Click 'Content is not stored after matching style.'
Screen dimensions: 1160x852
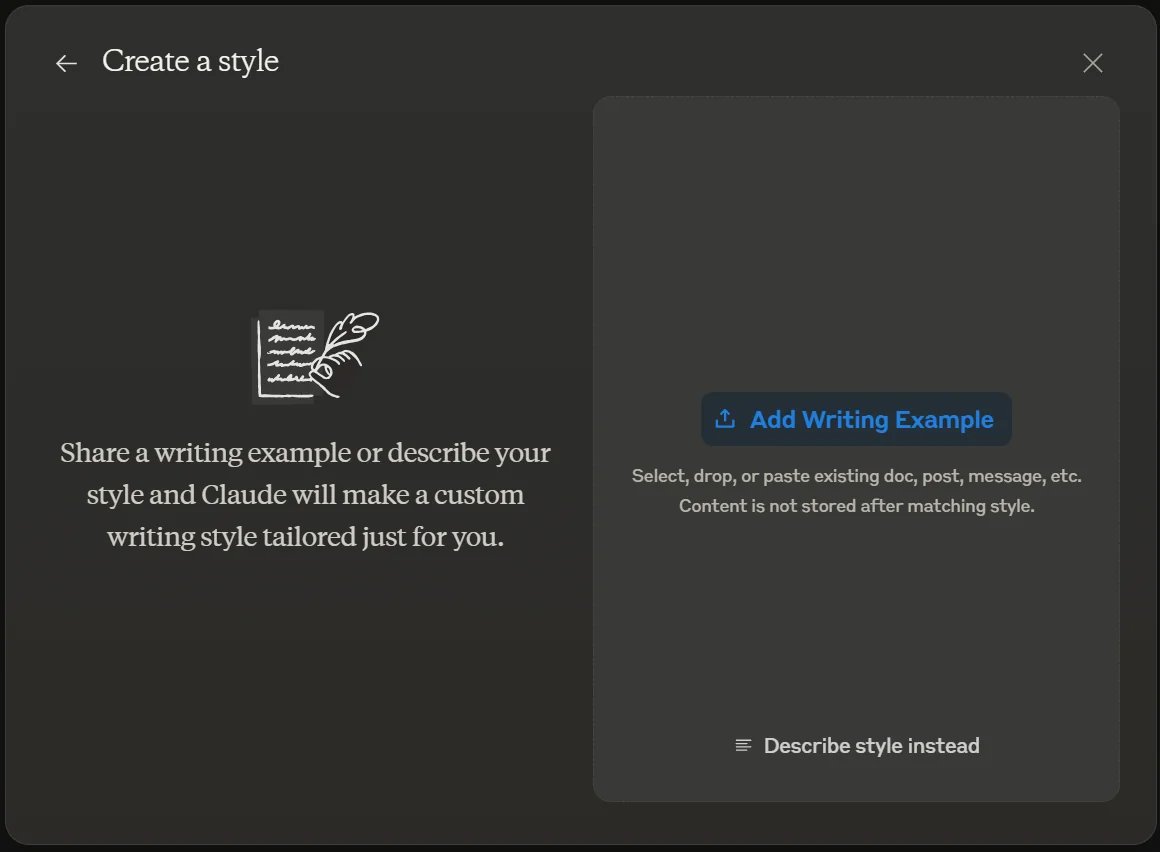click(x=857, y=506)
